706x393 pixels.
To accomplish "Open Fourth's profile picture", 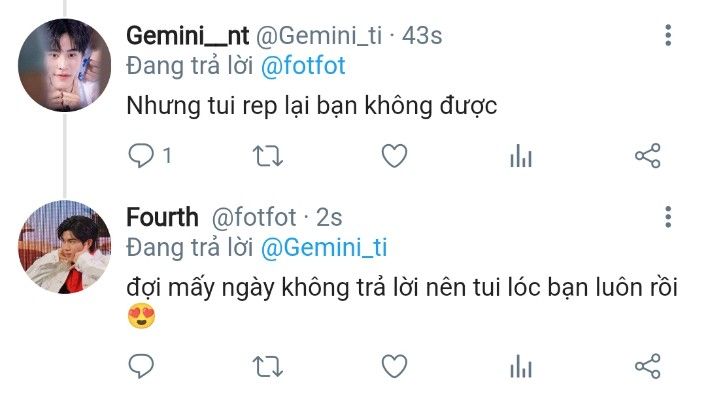I will 64,247.
